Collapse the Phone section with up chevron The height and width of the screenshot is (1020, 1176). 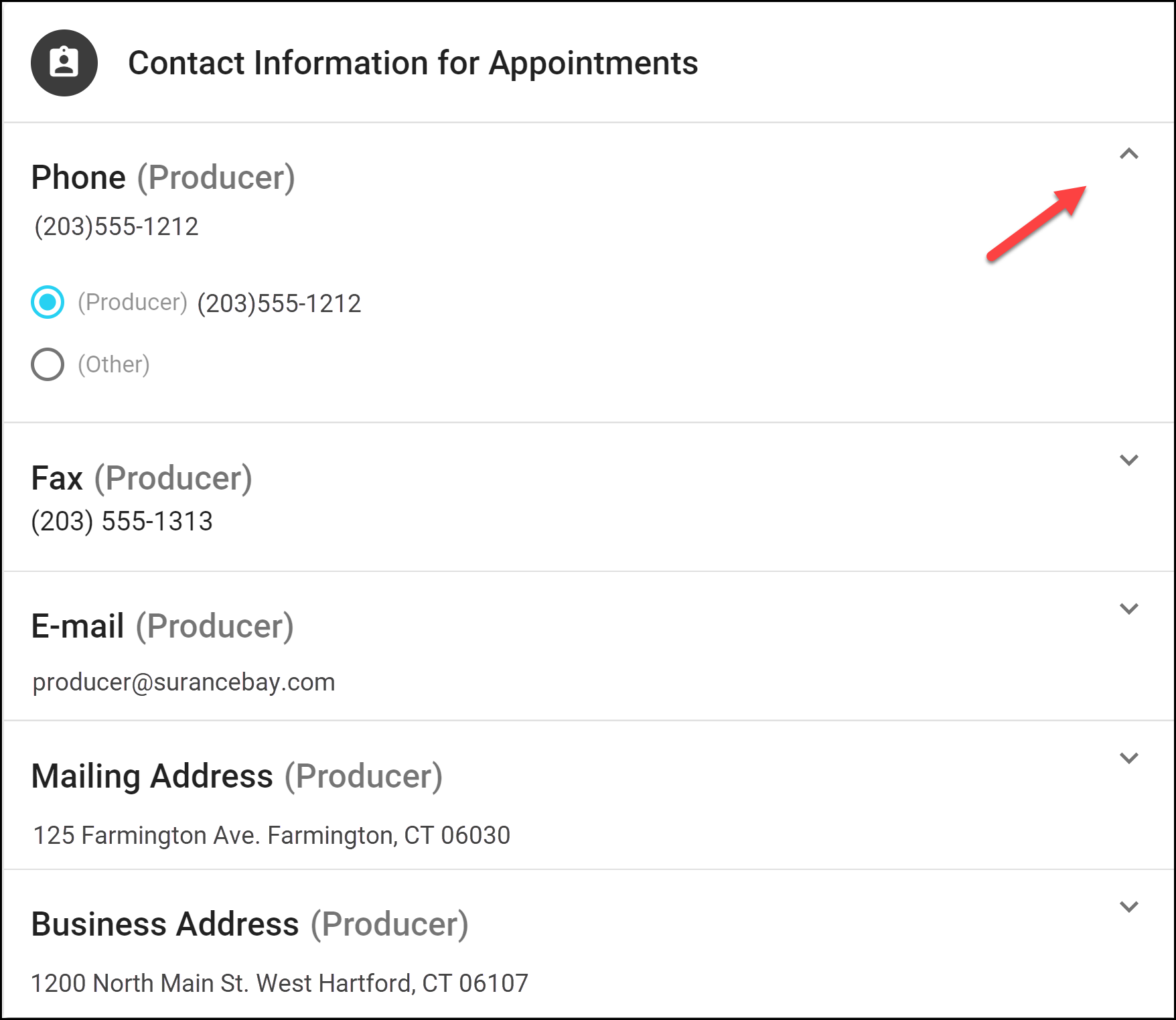point(1129,154)
